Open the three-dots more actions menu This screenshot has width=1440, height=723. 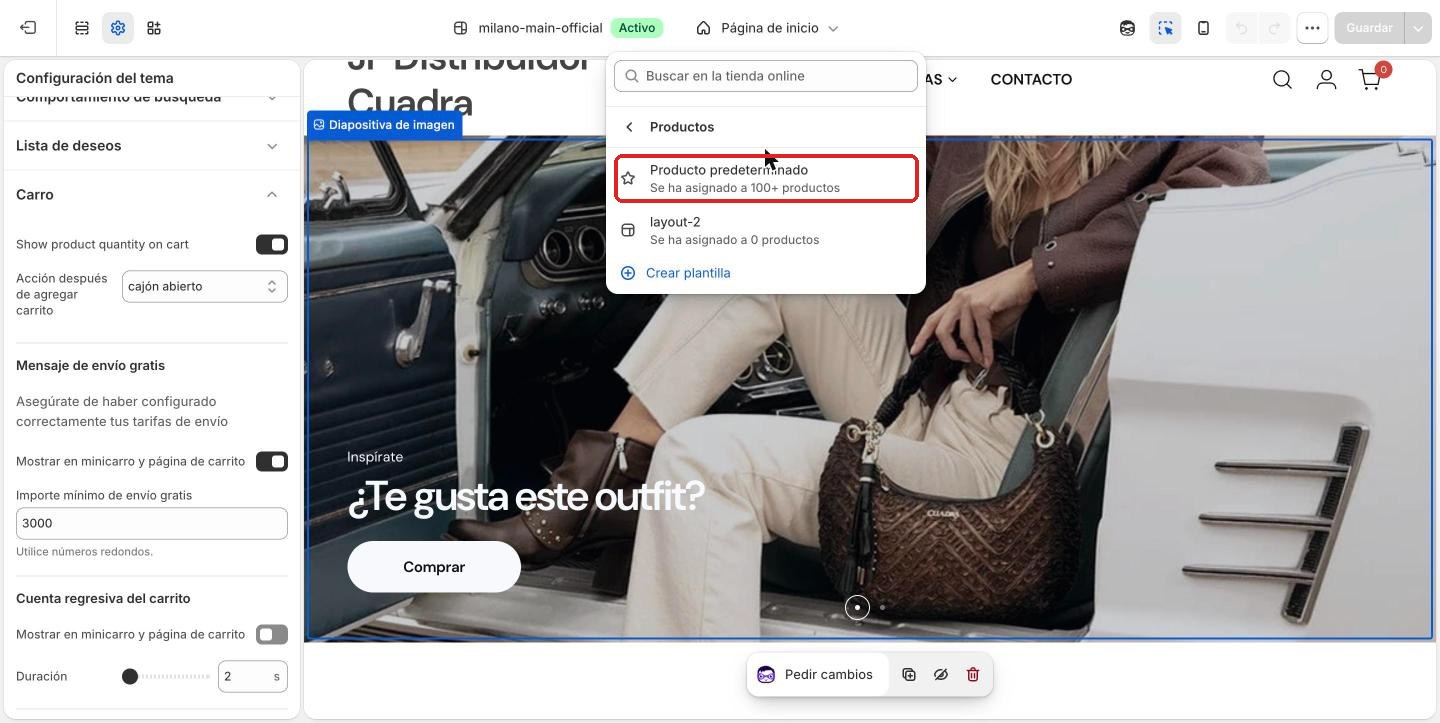[x=1312, y=28]
